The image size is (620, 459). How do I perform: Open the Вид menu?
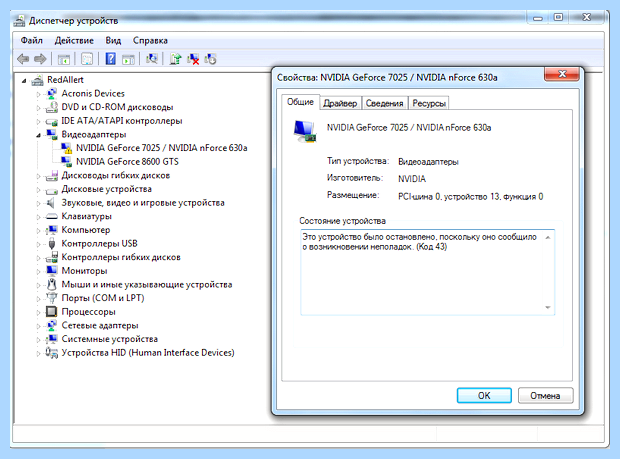click(x=113, y=40)
